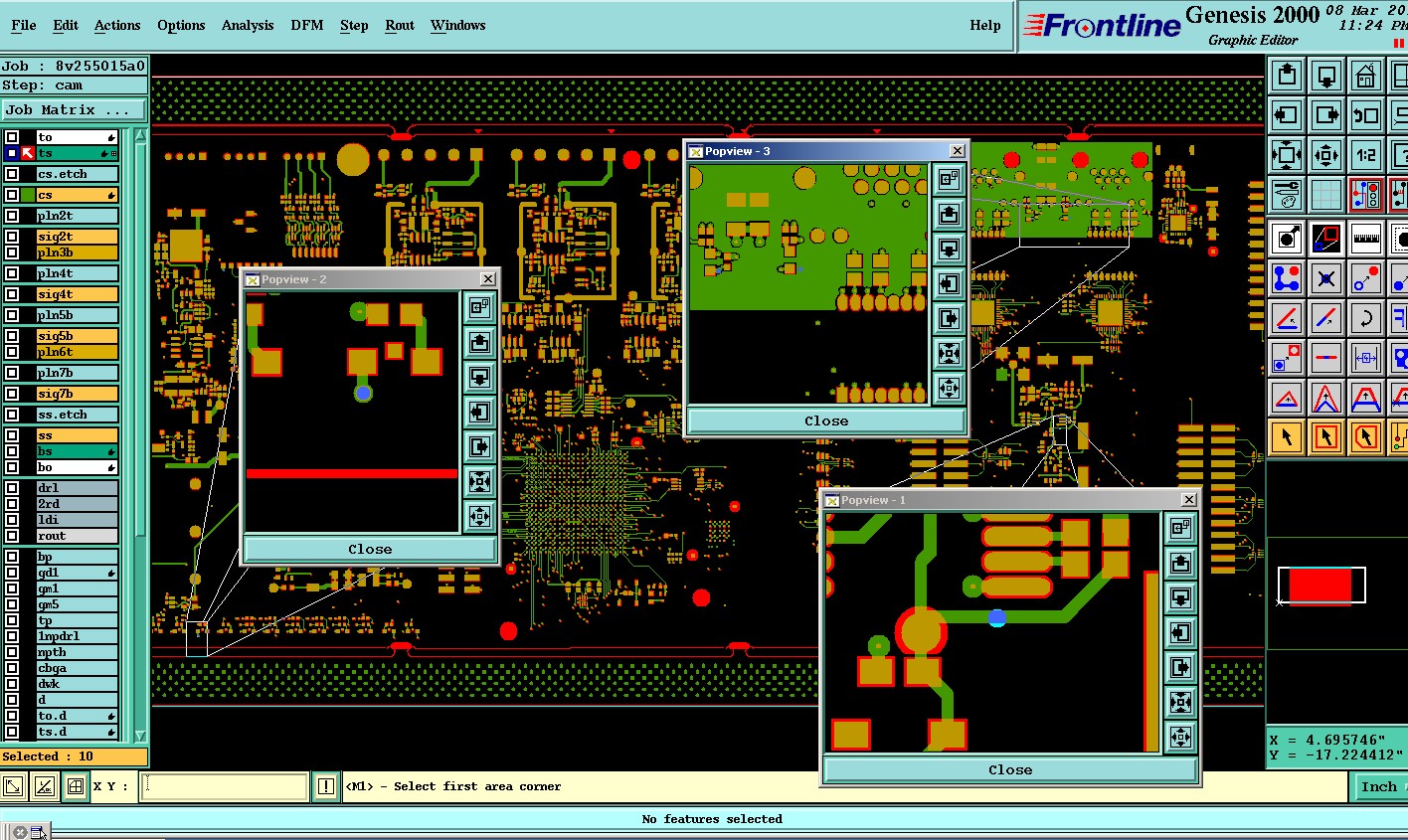Screen dimensions: 1408x840
Task: Select the 'pln5b' layer name row
Action: pyautogui.click(x=78, y=315)
